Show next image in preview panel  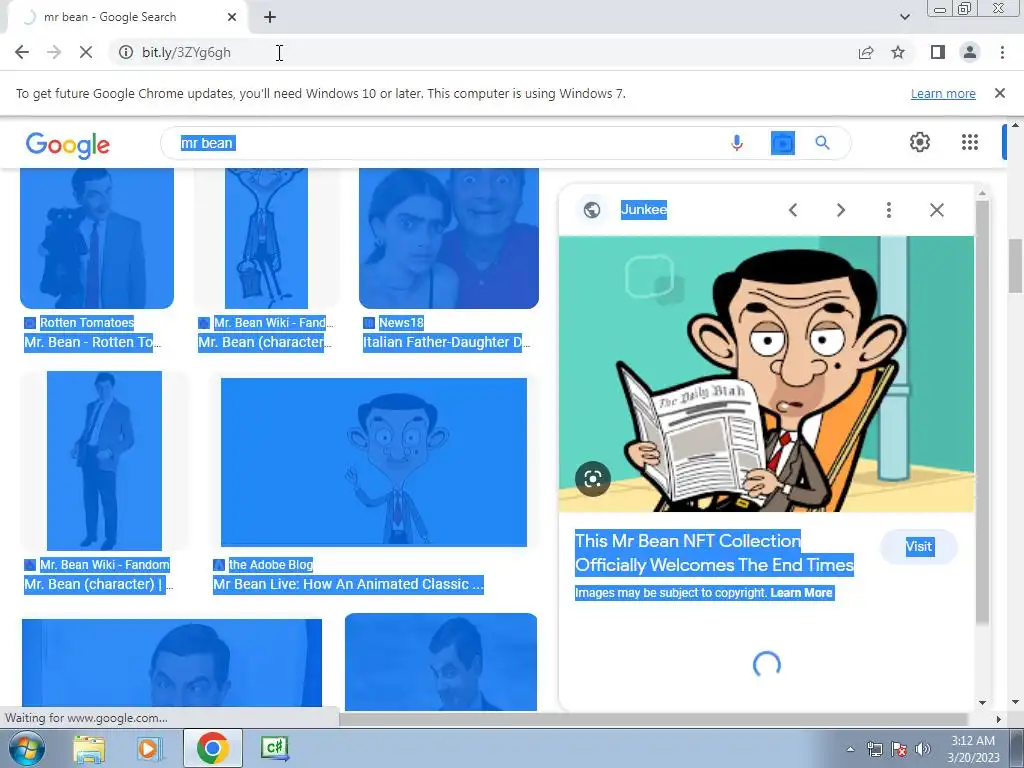pyautogui.click(x=840, y=210)
